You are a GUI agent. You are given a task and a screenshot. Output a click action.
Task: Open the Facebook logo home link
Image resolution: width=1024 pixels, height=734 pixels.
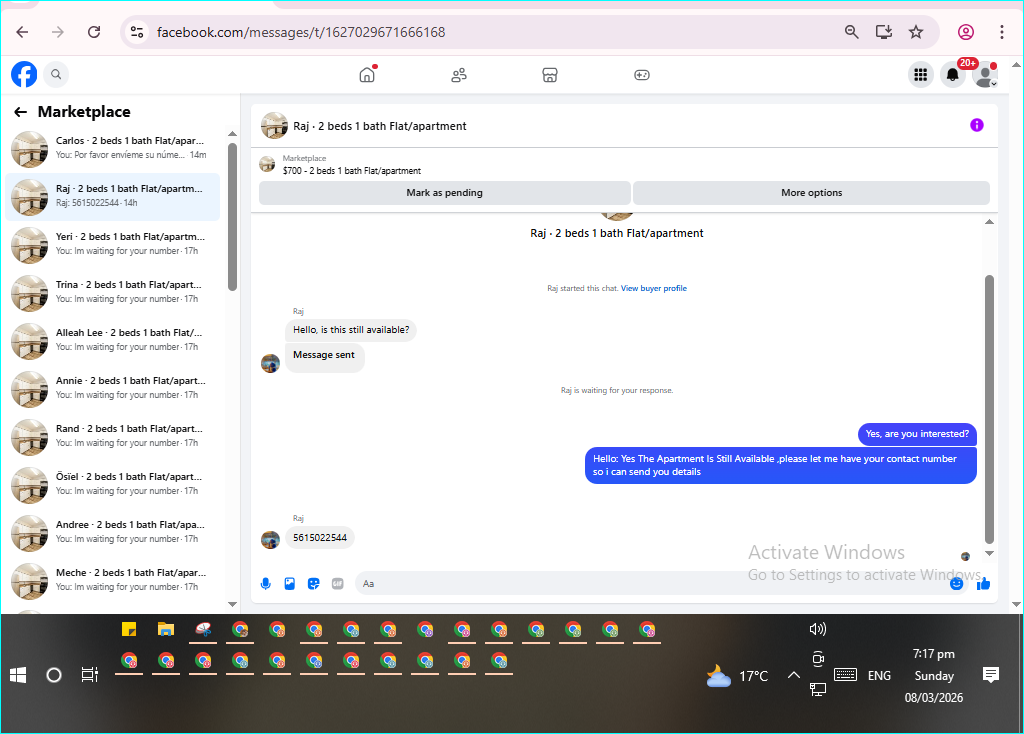[24, 74]
